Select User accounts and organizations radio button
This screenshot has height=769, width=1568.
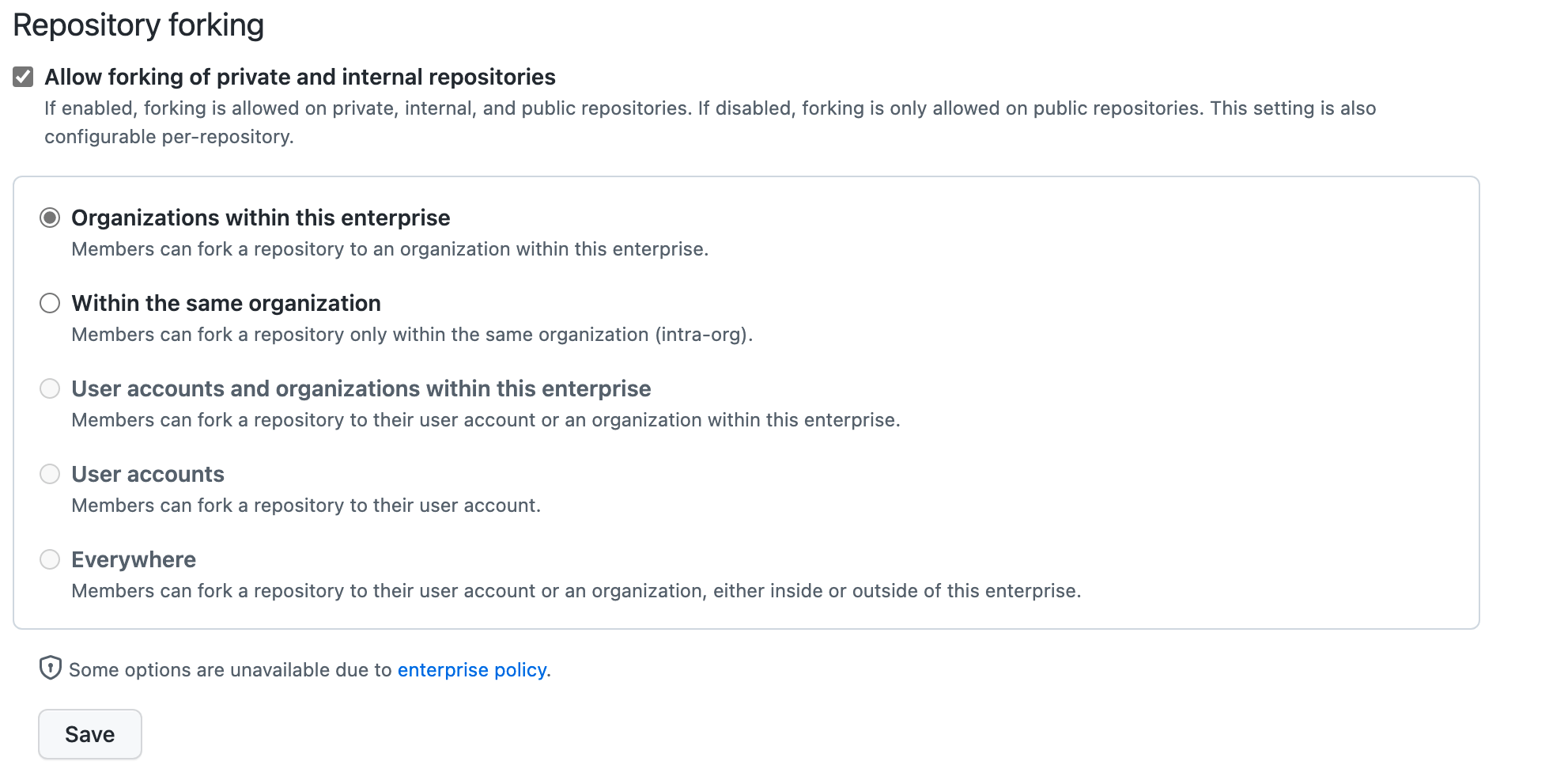pyautogui.click(x=50, y=388)
